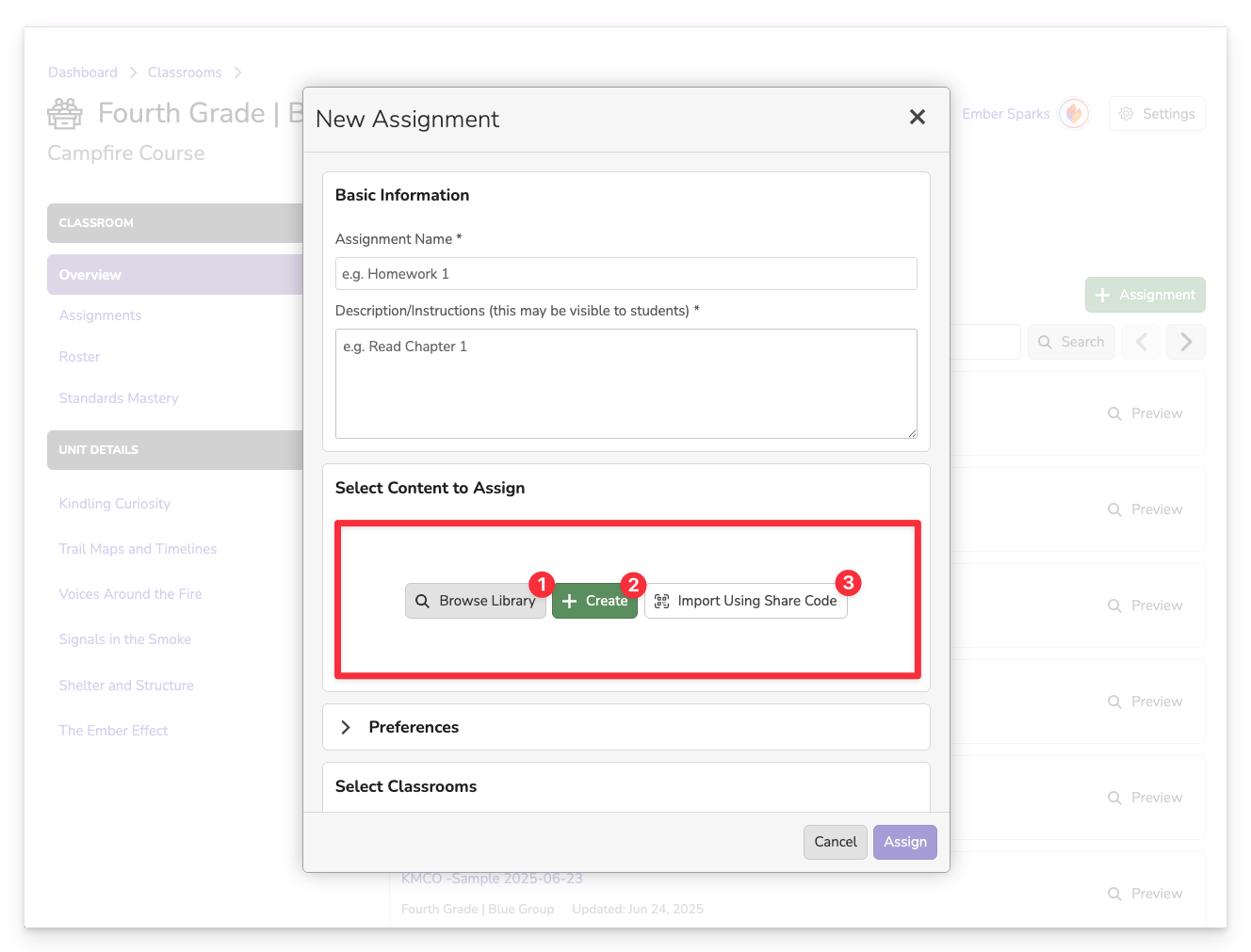The image size is (1251, 952).
Task: Click the Dashboard breadcrumb link
Action: [83, 73]
